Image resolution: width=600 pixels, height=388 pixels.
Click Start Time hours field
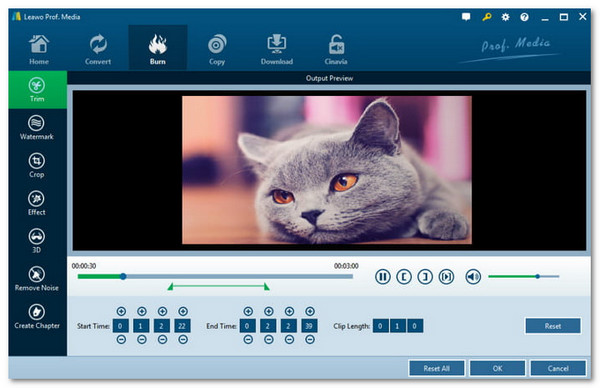(x=121, y=326)
